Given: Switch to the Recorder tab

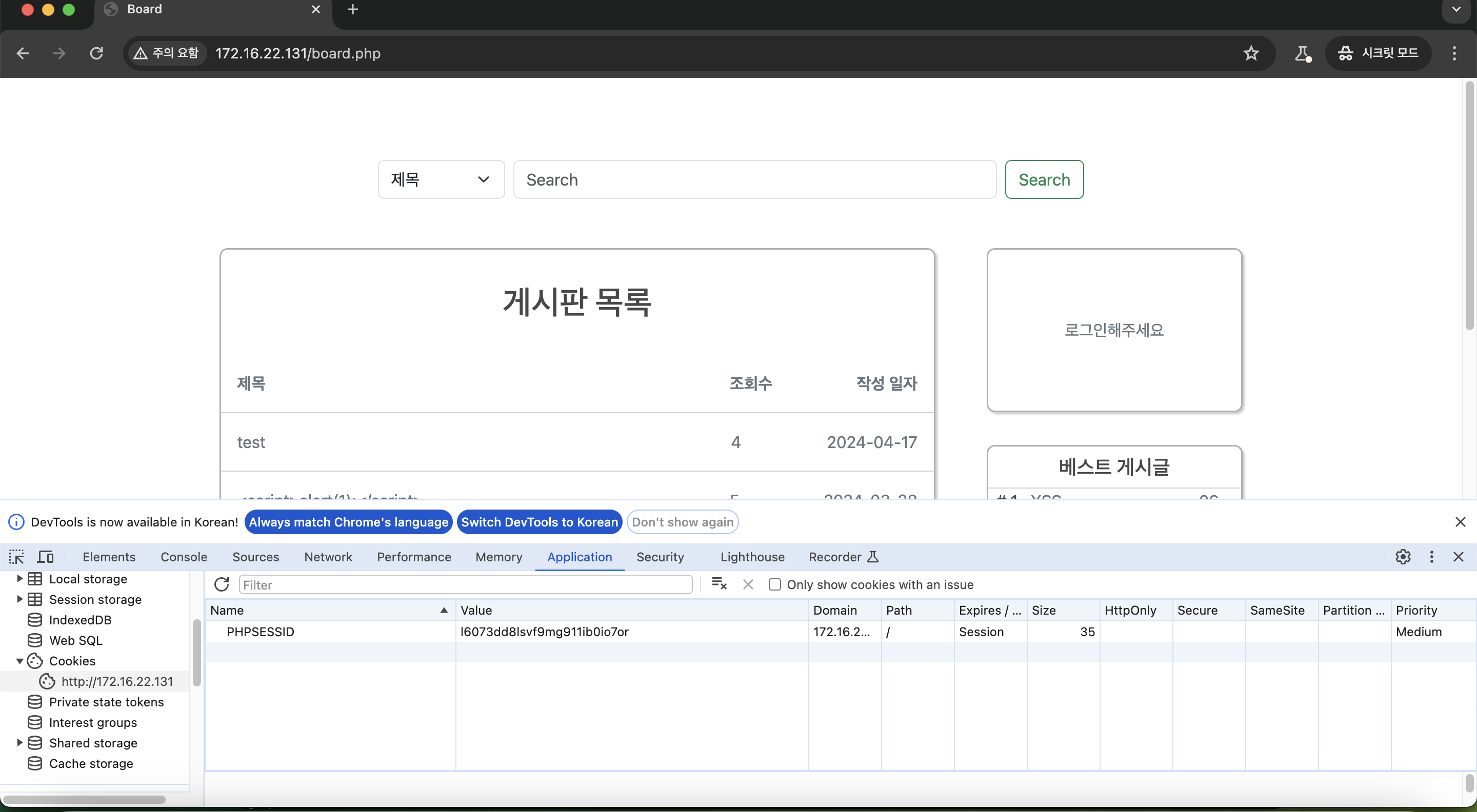Looking at the screenshot, I should coord(843,557).
